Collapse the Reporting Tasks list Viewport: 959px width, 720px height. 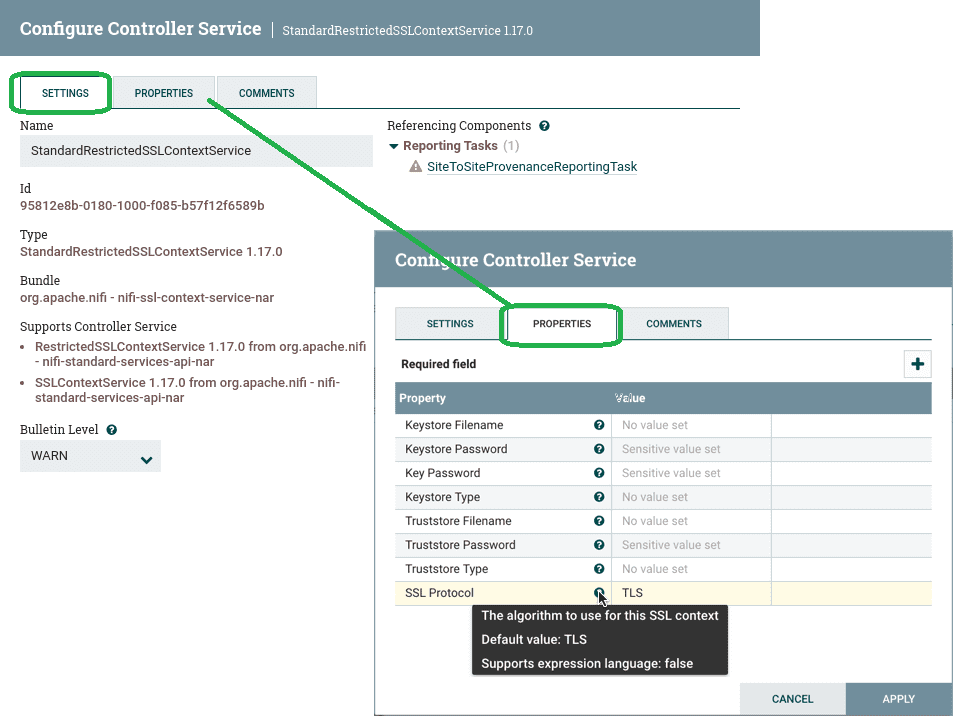pyautogui.click(x=394, y=147)
